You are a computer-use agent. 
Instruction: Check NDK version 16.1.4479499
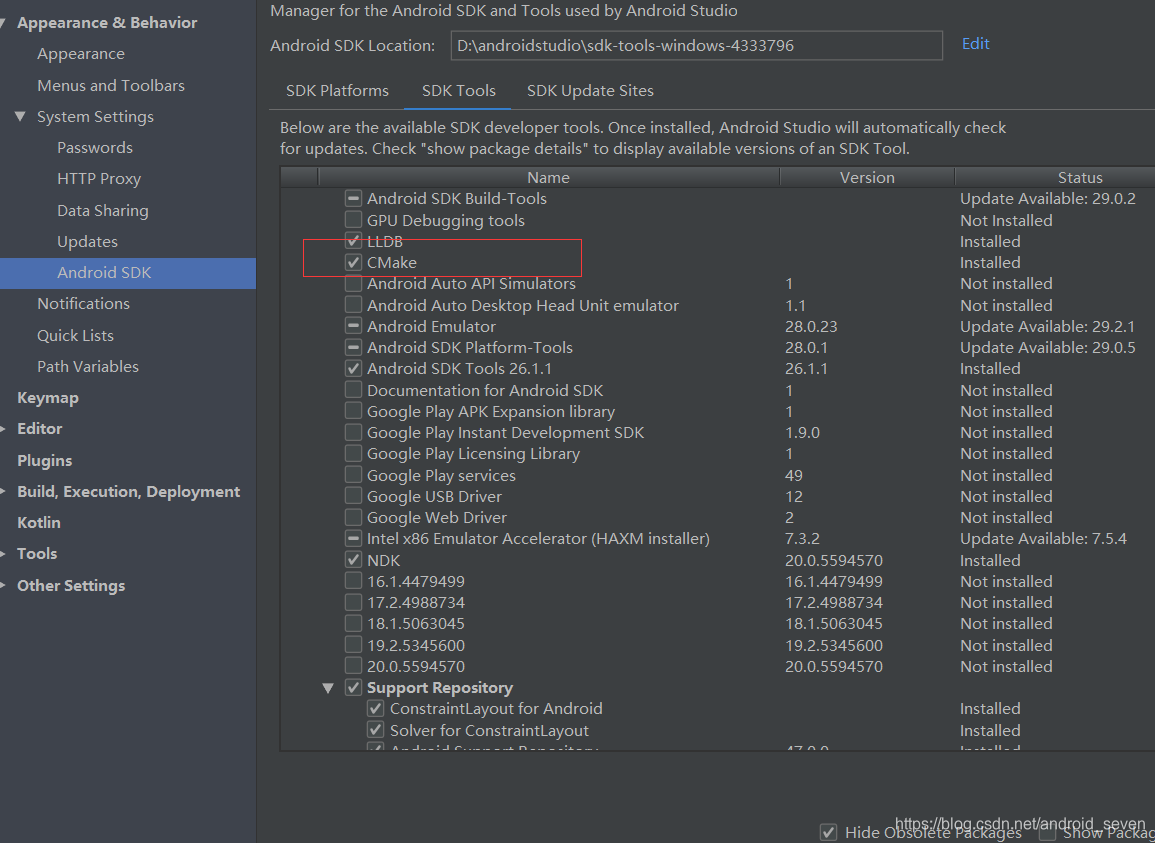(354, 581)
